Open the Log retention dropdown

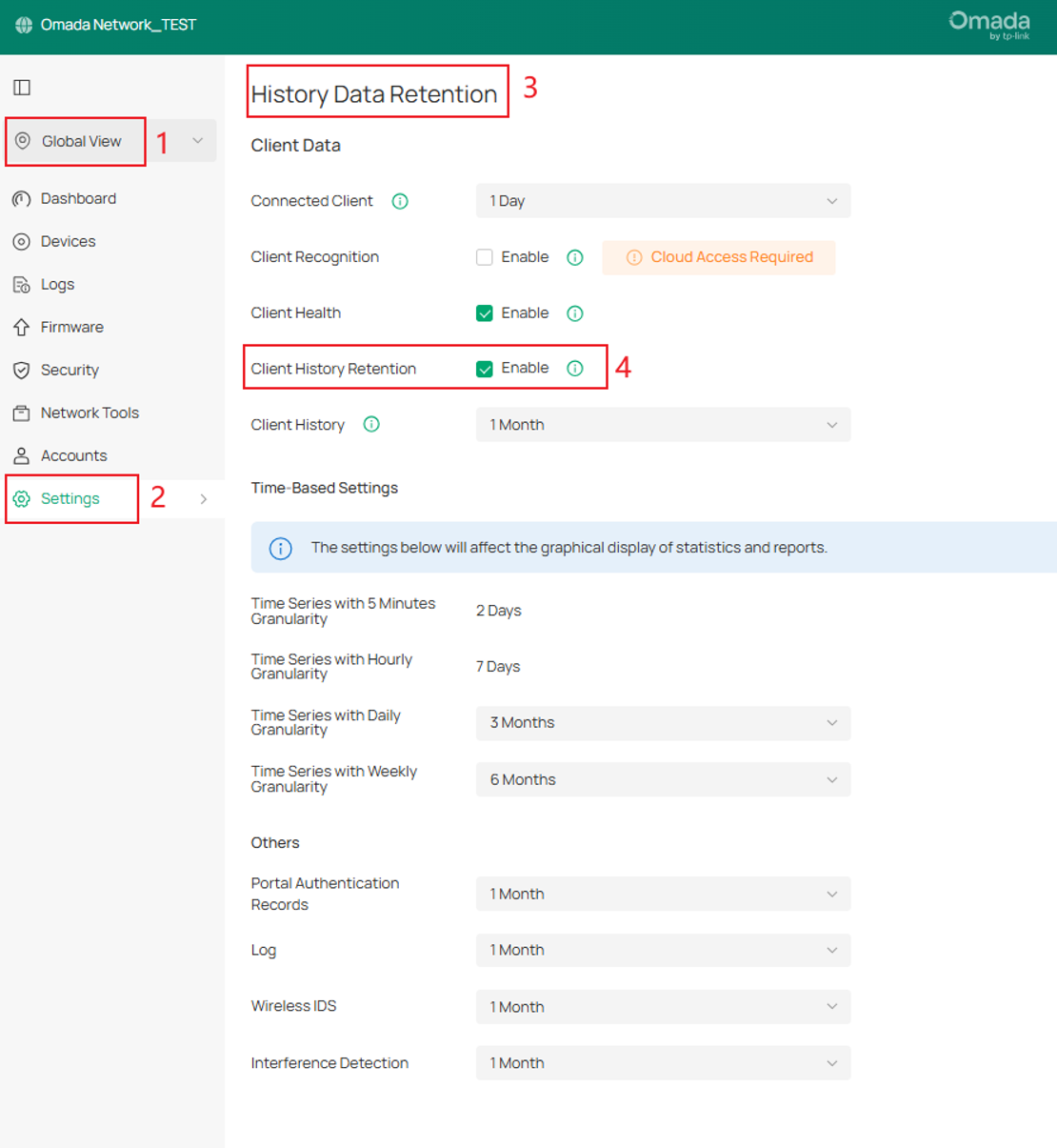pos(663,951)
